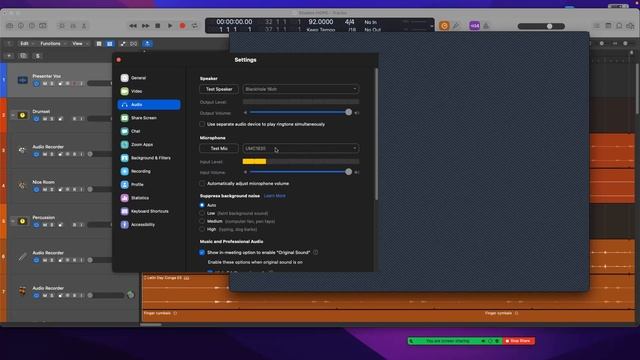This screenshot has width=640, height=360.
Task: Open the Logic Library icon in the toolbar
Action: [9, 26]
